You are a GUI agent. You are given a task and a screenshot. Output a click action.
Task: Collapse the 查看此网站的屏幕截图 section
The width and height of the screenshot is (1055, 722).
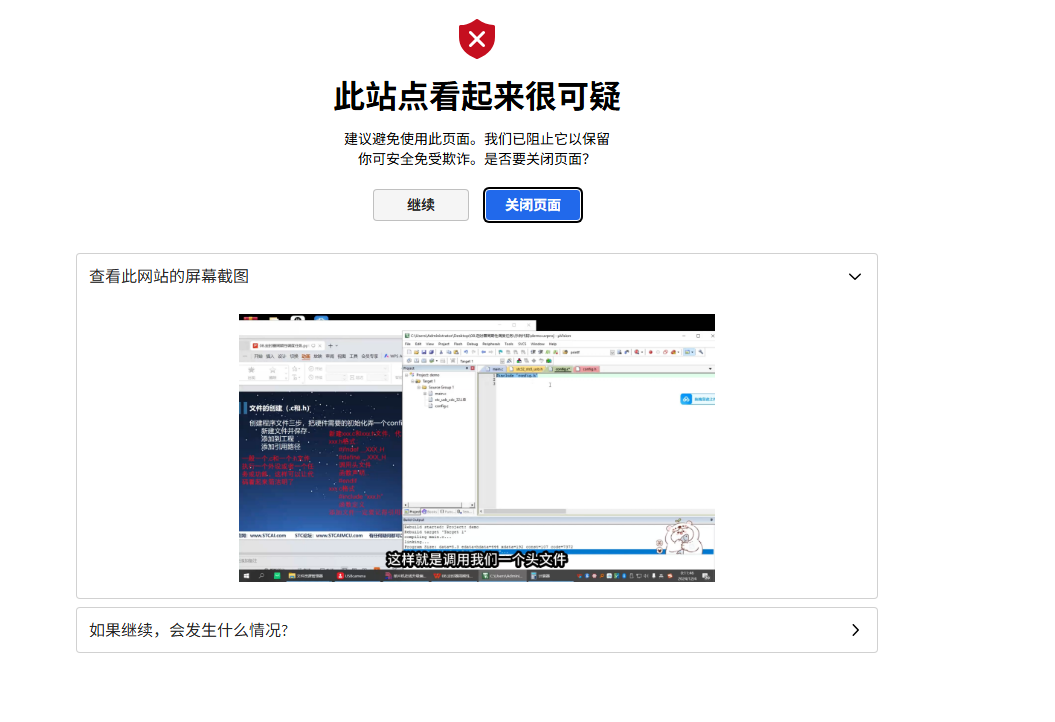tap(855, 276)
